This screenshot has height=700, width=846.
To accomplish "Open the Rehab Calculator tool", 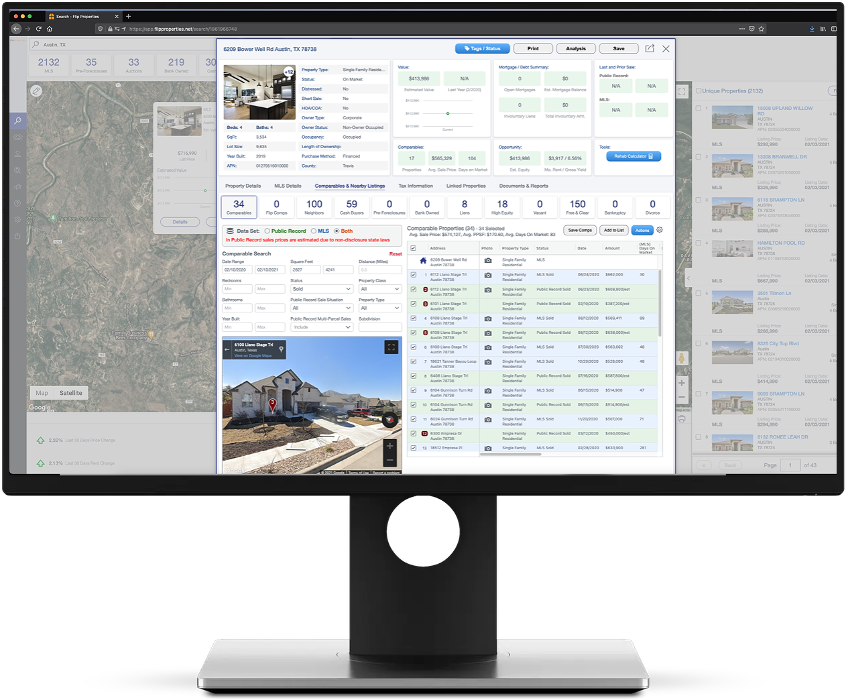I will point(633,156).
